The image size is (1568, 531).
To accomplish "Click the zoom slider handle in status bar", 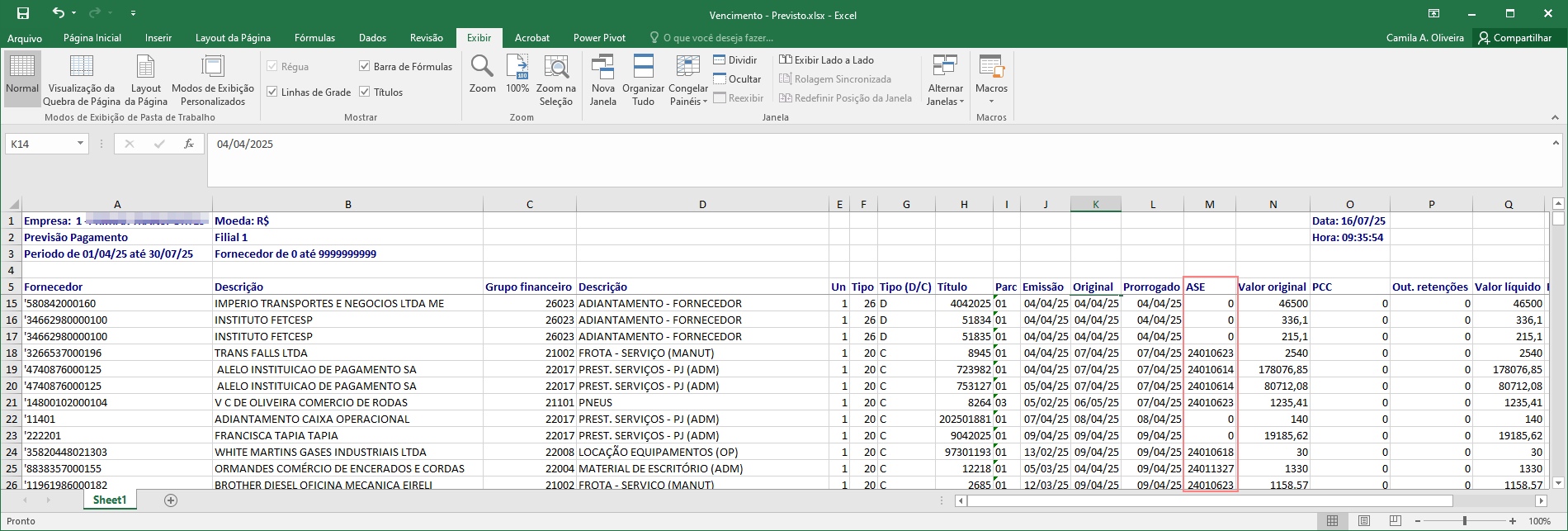I will (1465, 521).
